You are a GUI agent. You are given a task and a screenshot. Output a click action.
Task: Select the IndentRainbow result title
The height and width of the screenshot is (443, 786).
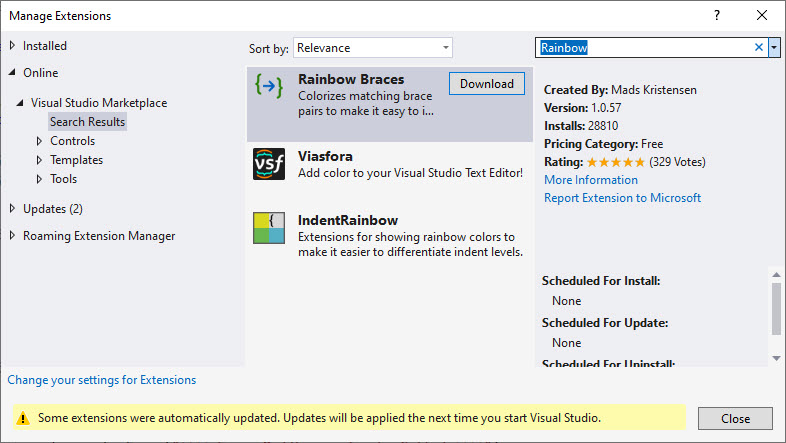click(x=348, y=220)
